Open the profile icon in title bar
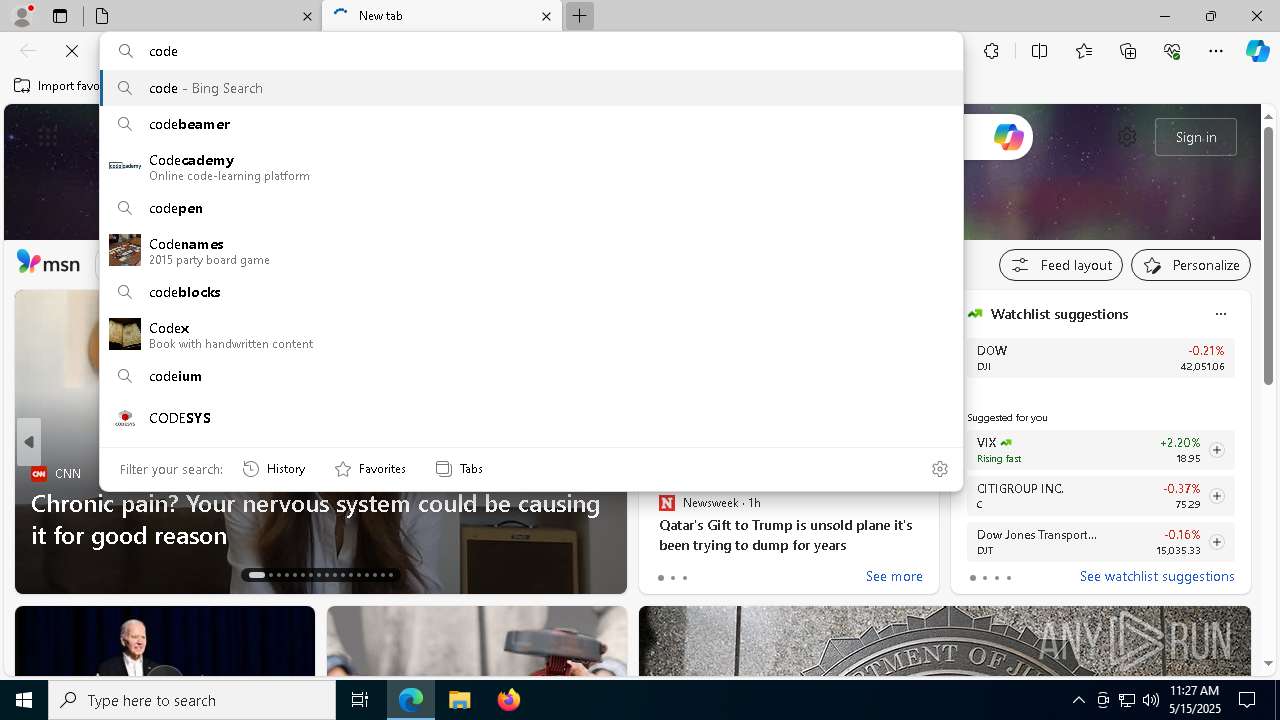 point(22,15)
